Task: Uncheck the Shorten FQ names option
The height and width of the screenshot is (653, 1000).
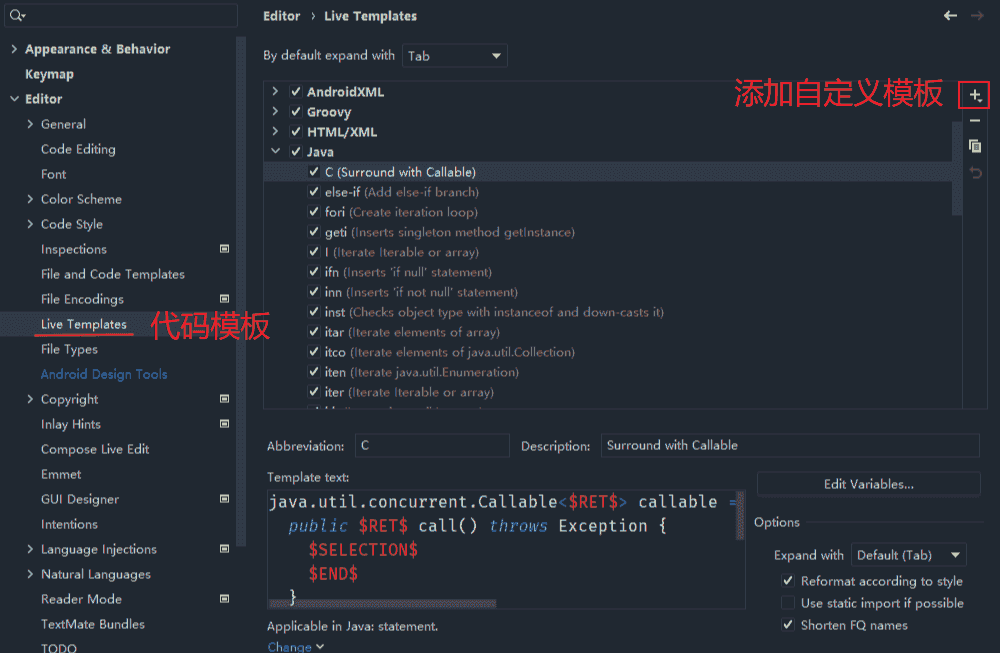Action: pyautogui.click(x=788, y=625)
